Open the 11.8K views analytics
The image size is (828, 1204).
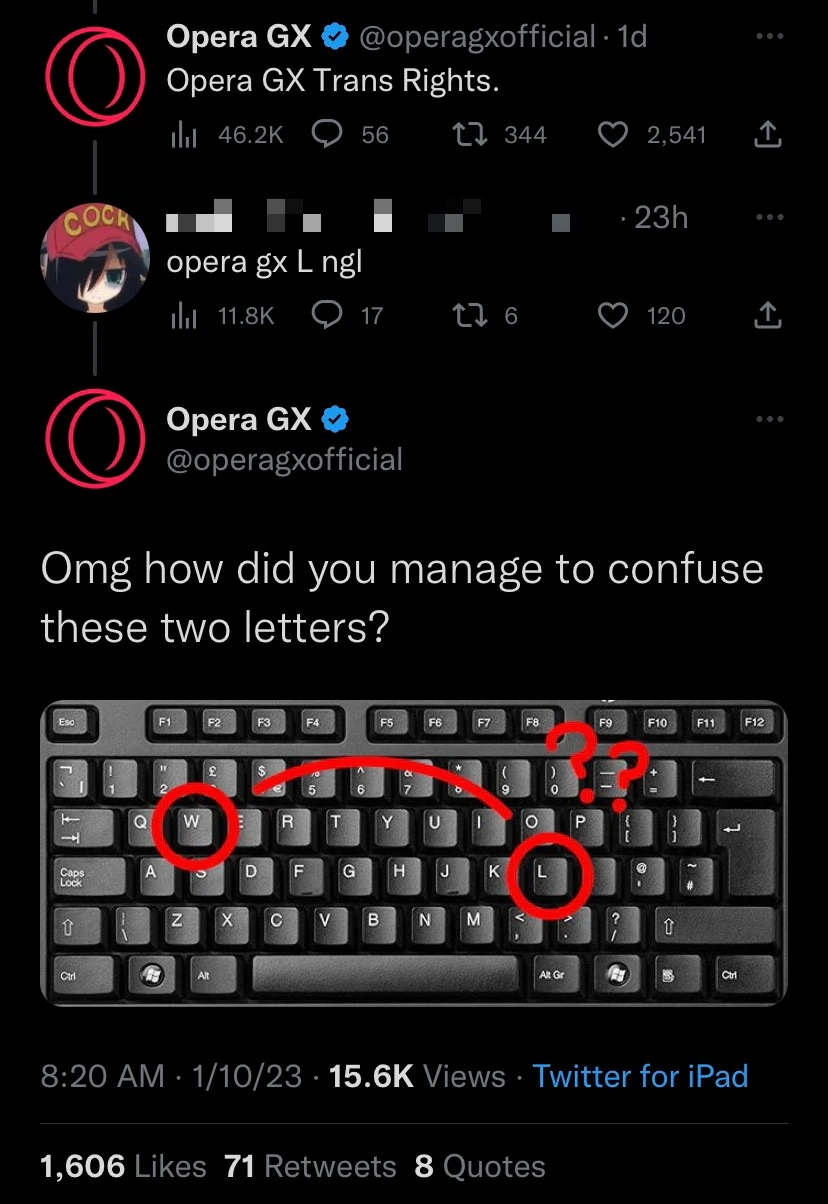coord(186,316)
